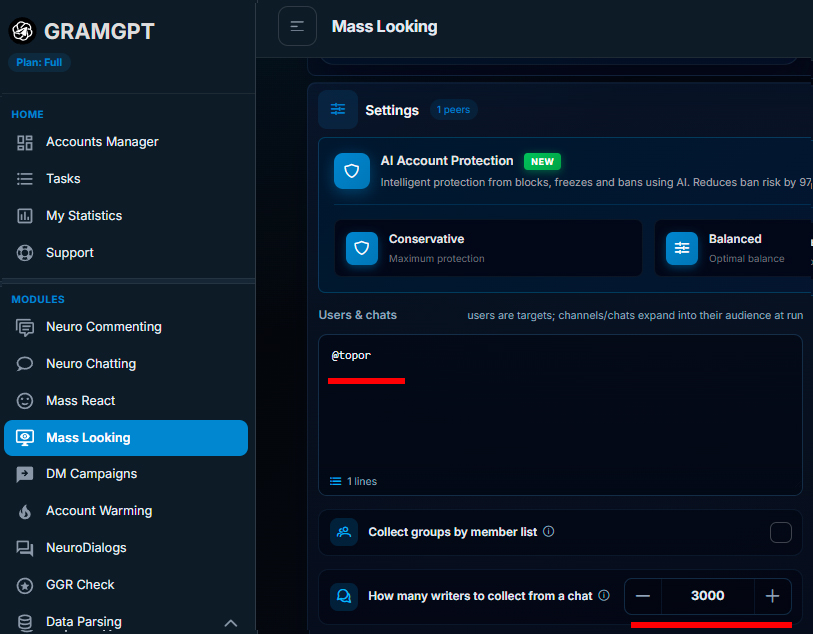
Task: Click the Mass Looking eye-monitor icon
Action: (x=25, y=438)
